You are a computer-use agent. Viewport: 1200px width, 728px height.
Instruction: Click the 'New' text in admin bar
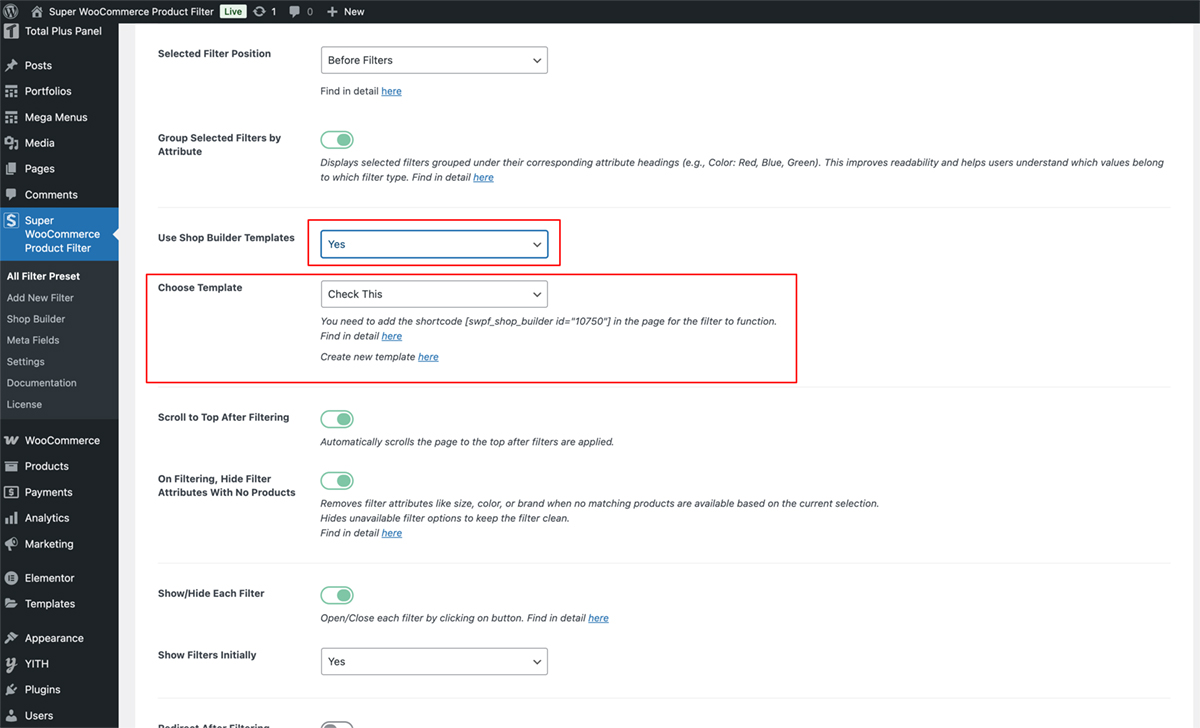pos(354,12)
